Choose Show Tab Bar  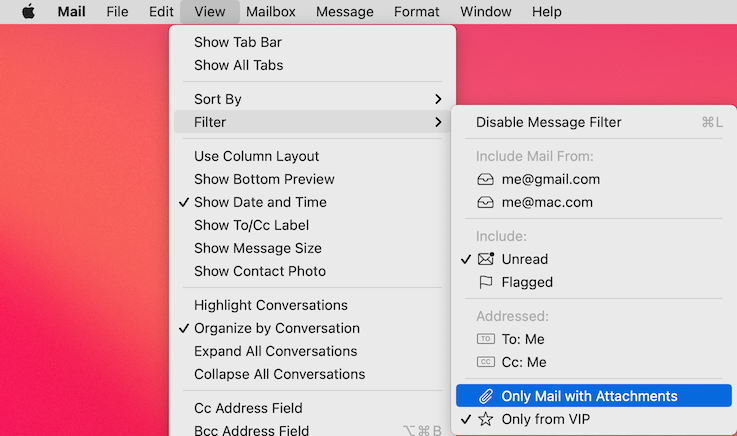point(312,42)
